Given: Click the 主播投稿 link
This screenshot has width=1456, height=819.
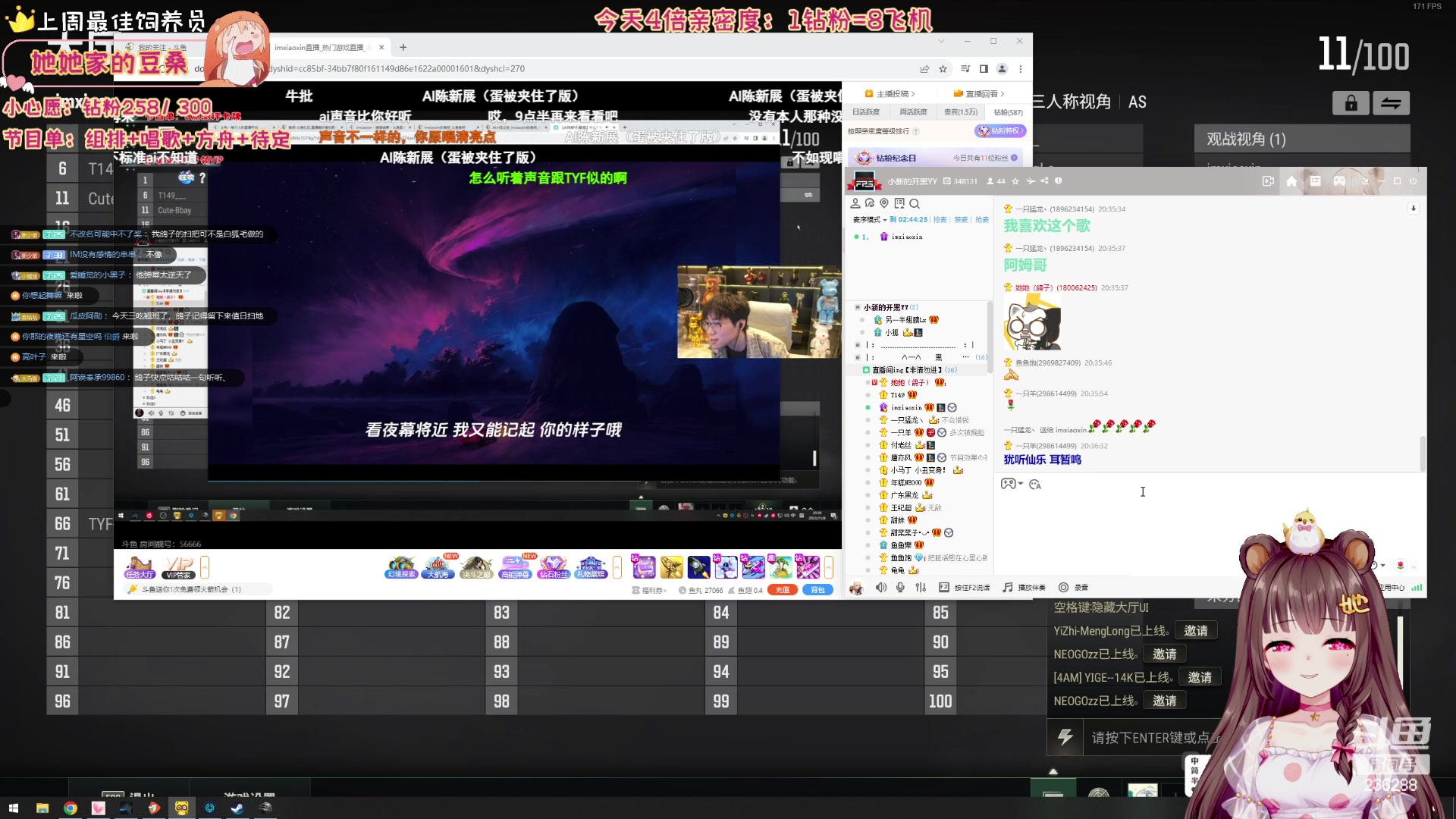Looking at the screenshot, I should [891, 94].
